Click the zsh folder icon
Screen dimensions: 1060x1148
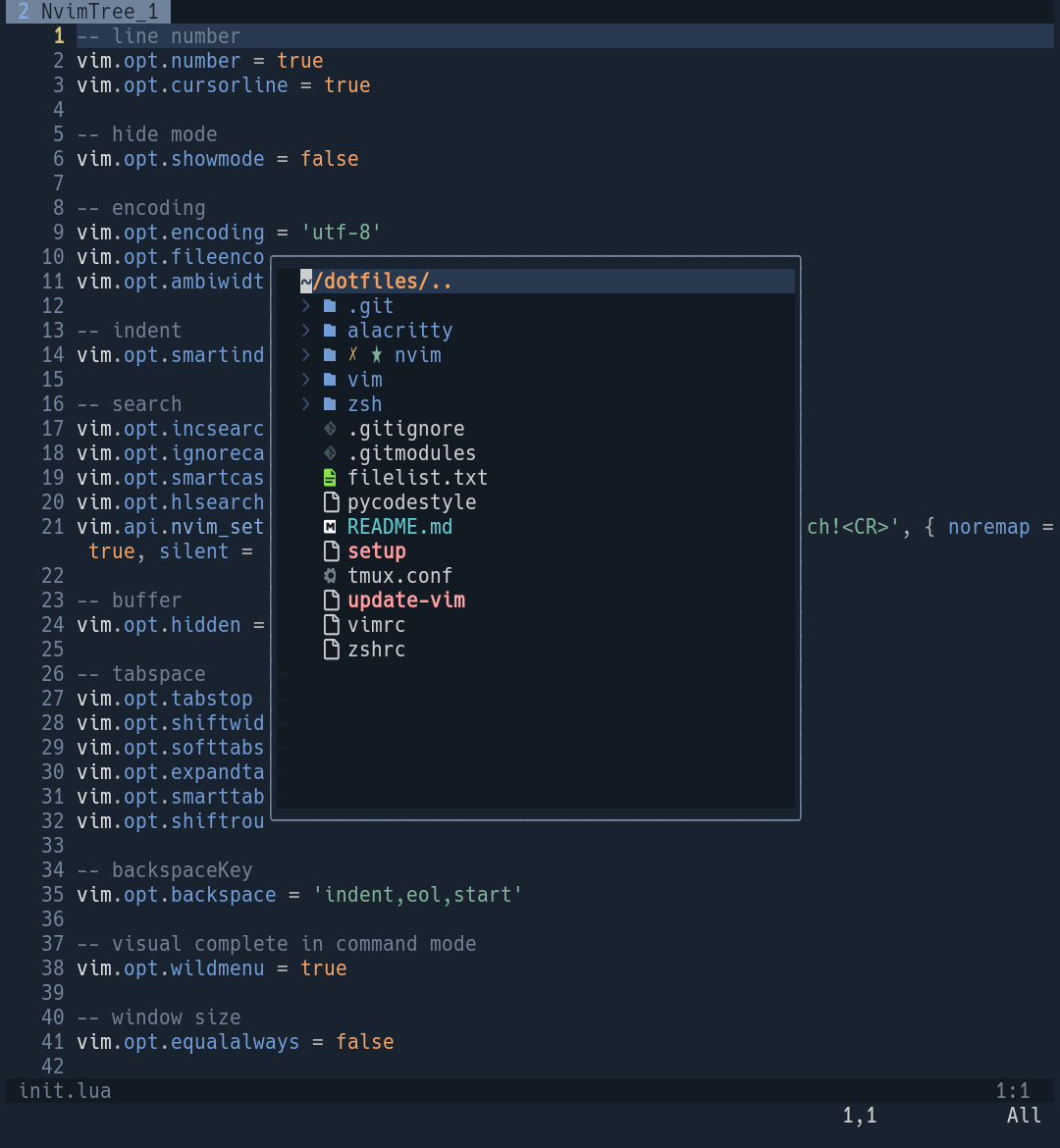[x=331, y=404]
